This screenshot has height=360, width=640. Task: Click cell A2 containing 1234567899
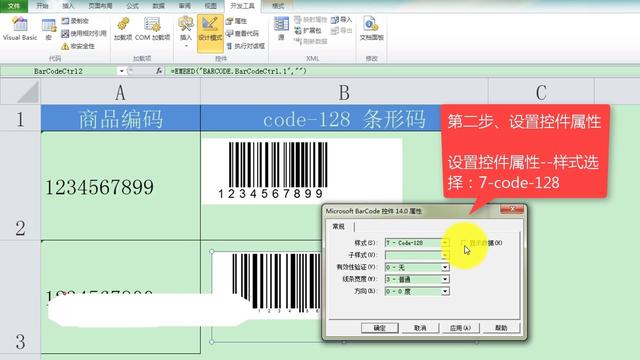(120, 186)
